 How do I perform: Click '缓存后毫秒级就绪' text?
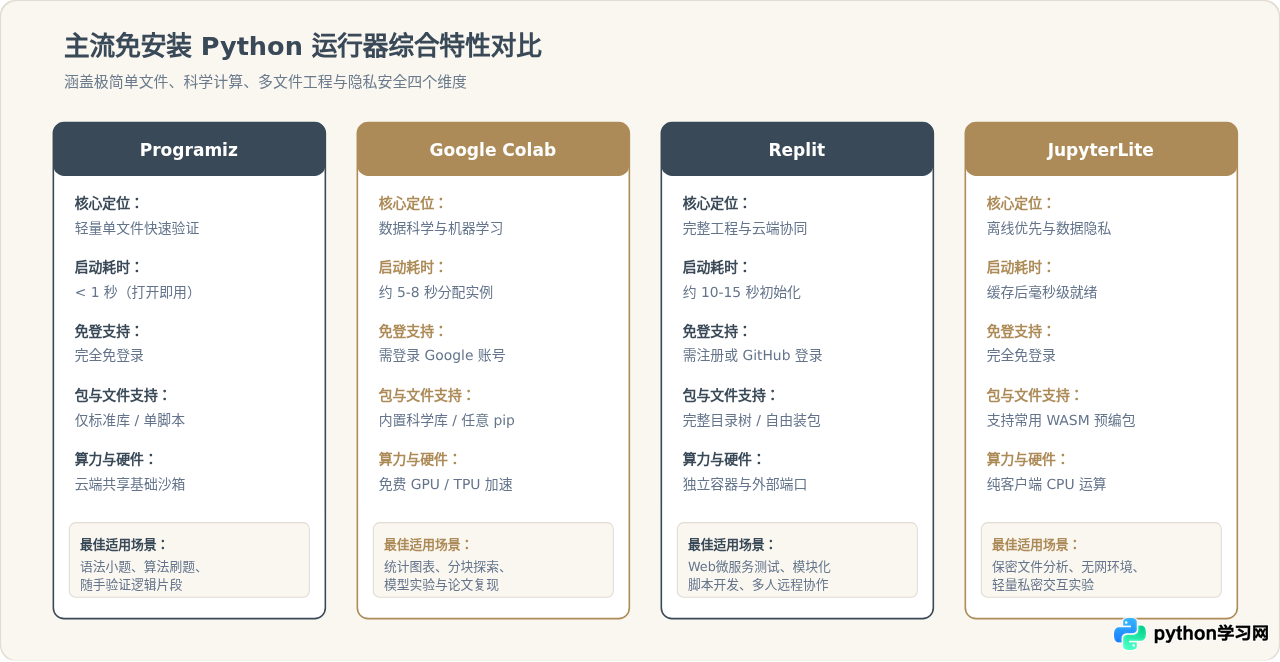click(1042, 292)
